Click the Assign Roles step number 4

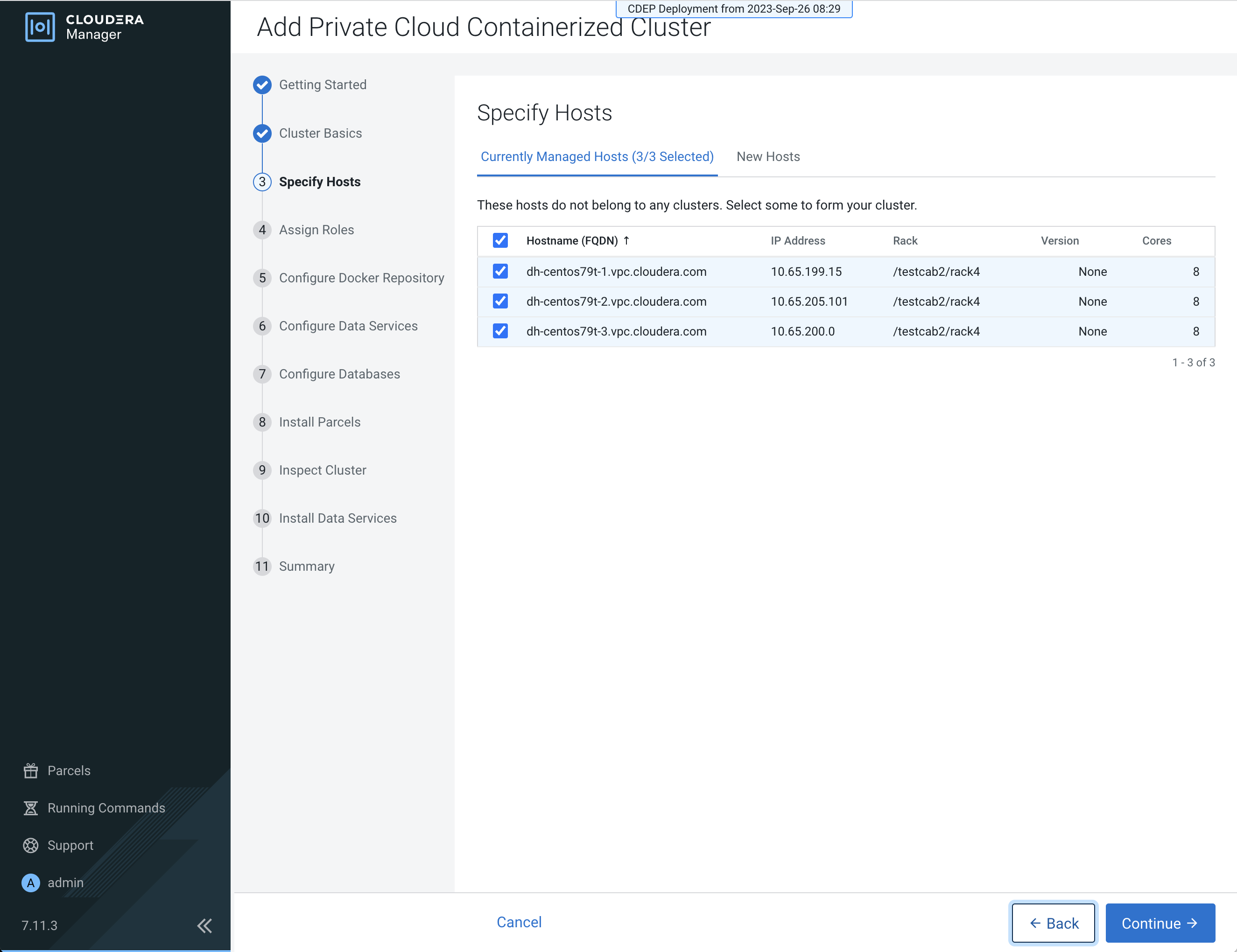[x=262, y=230]
